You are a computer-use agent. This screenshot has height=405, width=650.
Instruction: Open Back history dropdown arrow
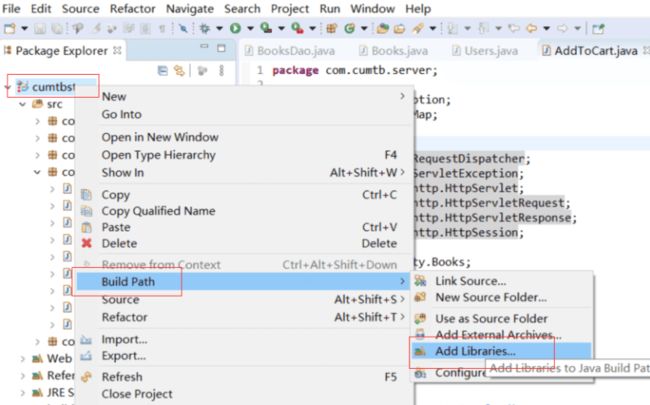click(546, 28)
